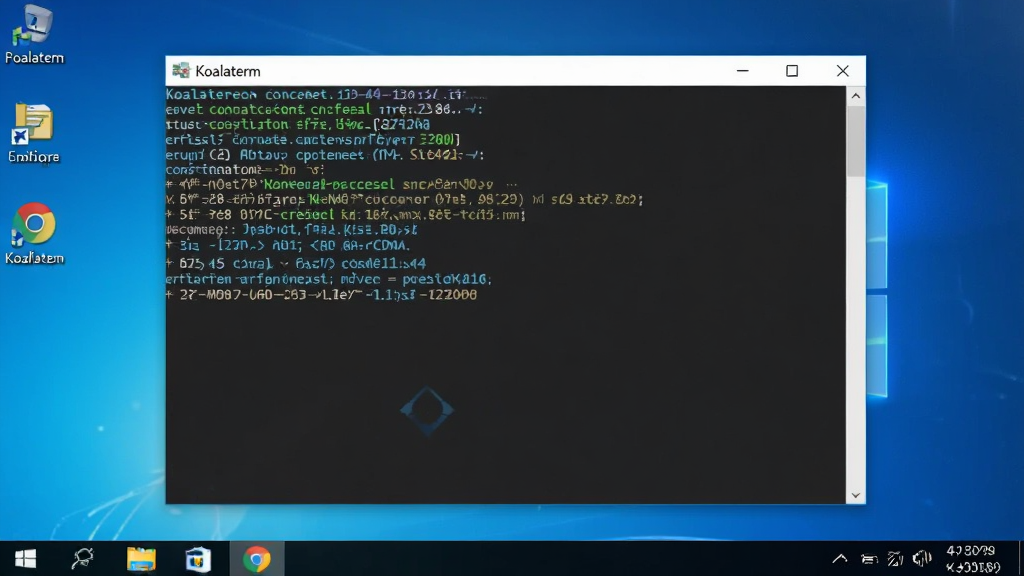Viewport: 1024px width, 576px height.
Task: Open the volume tray icon
Action: coord(921,558)
